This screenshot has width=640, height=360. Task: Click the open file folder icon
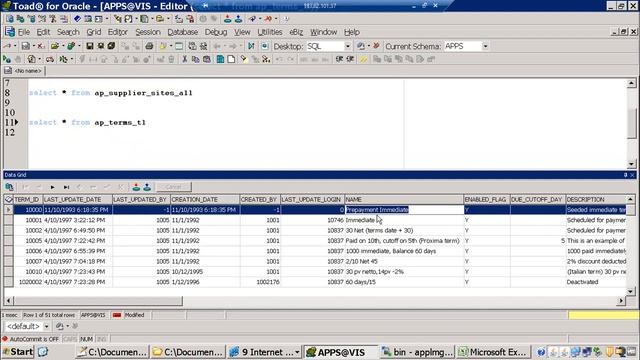tap(55, 46)
